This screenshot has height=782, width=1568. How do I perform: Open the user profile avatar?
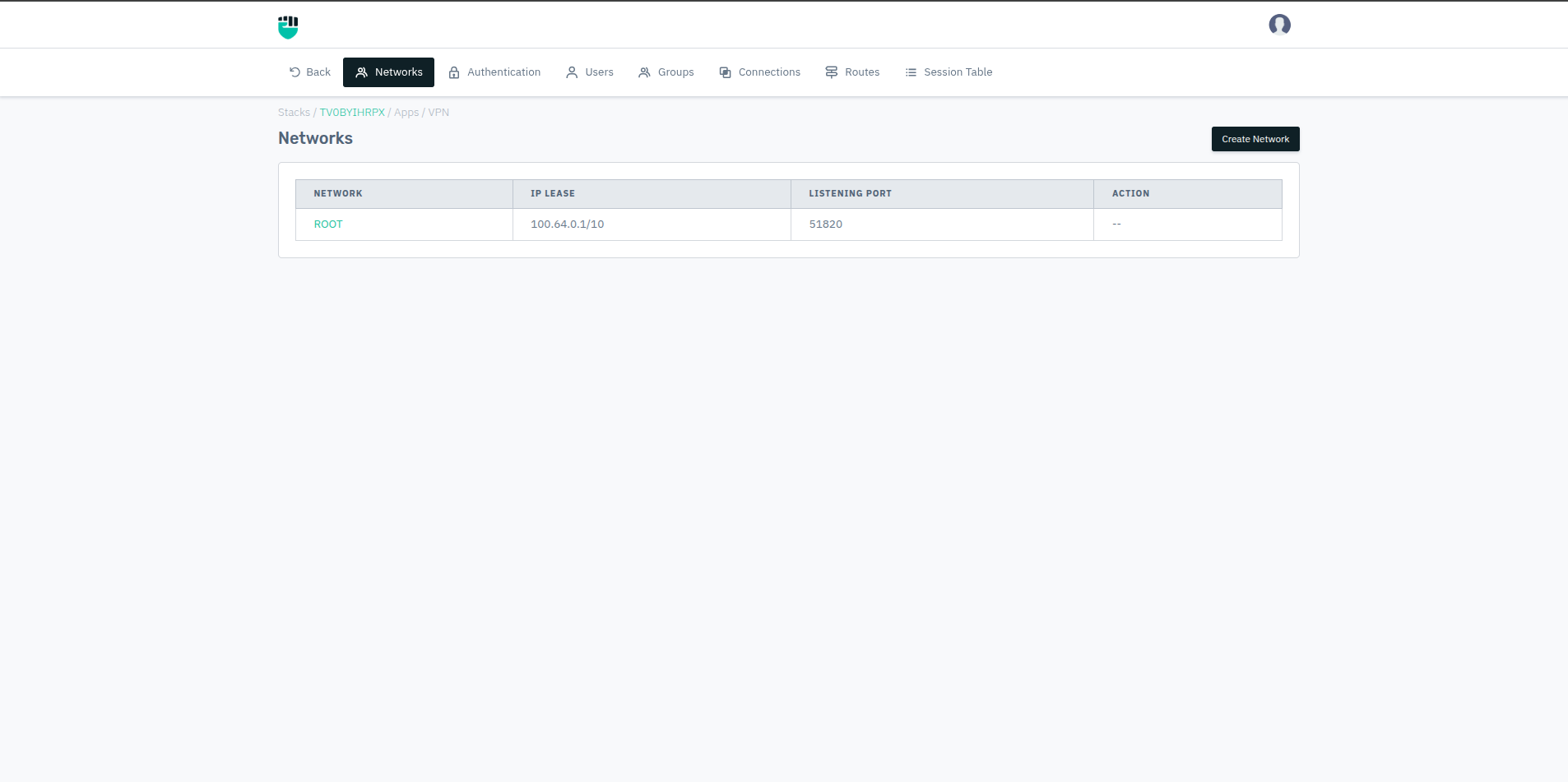[1279, 25]
